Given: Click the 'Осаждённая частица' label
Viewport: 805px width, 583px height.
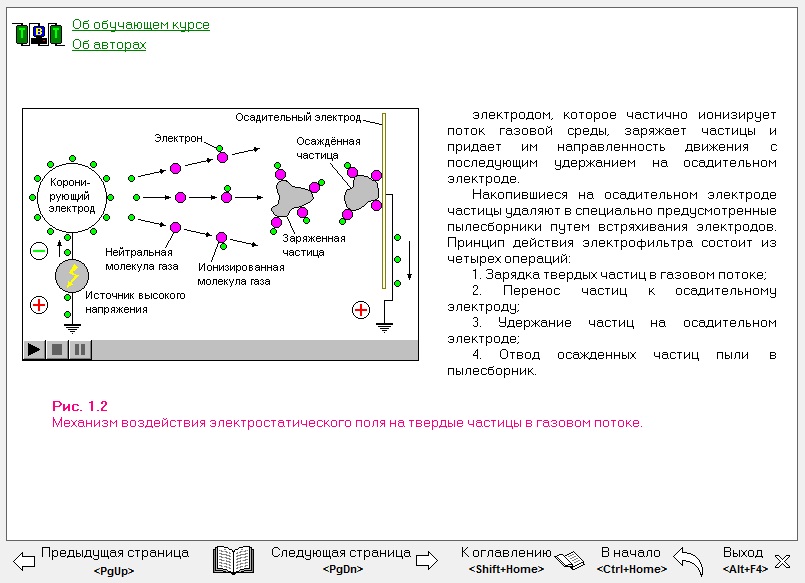Looking at the screenshot, I should pyautogui.click(x=328, y=148).
